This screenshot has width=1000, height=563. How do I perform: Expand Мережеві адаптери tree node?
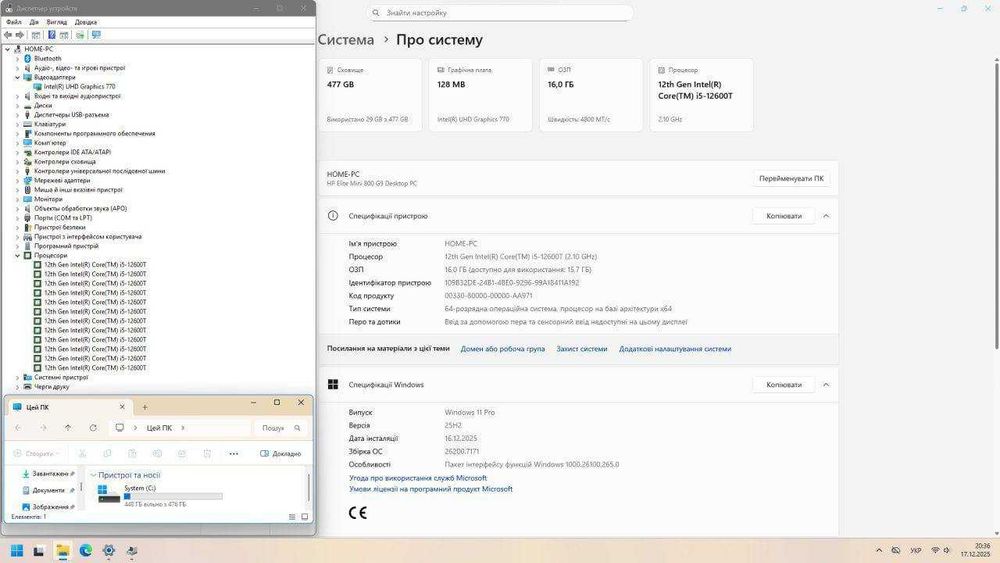coord(17,180)
